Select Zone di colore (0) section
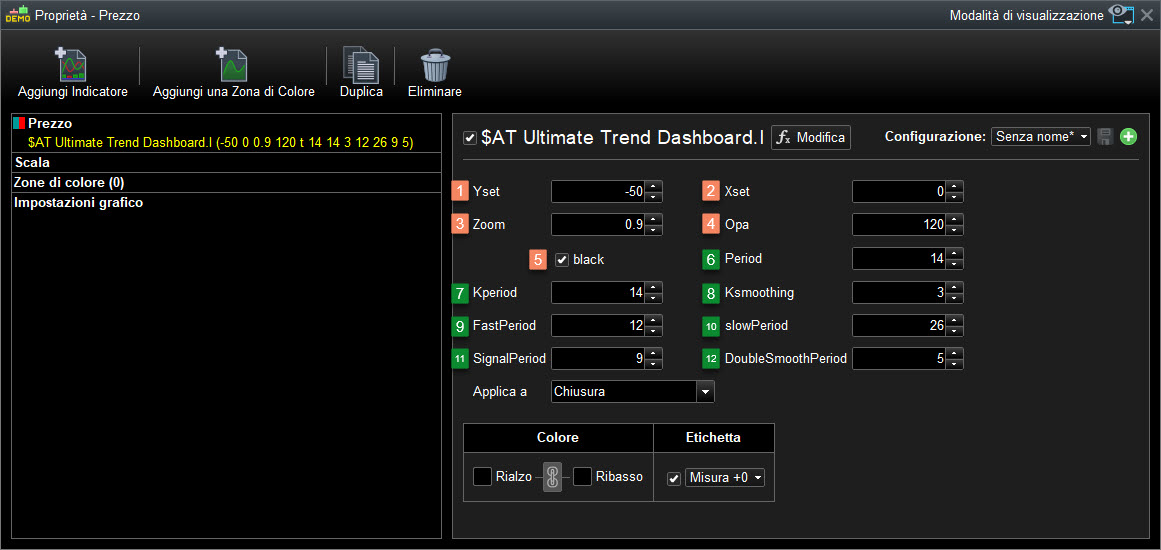Viewport: 1161px width, 550px height. pyautogui.click(x=228, y=182)
